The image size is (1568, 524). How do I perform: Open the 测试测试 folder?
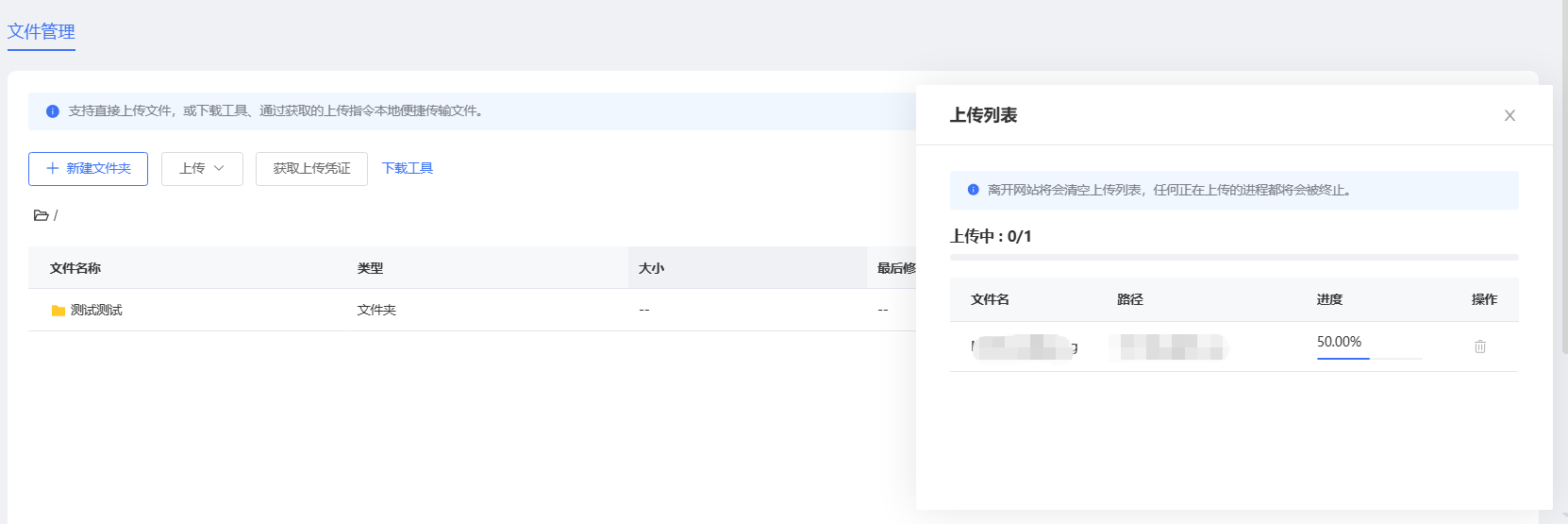(x=96, y=310)
